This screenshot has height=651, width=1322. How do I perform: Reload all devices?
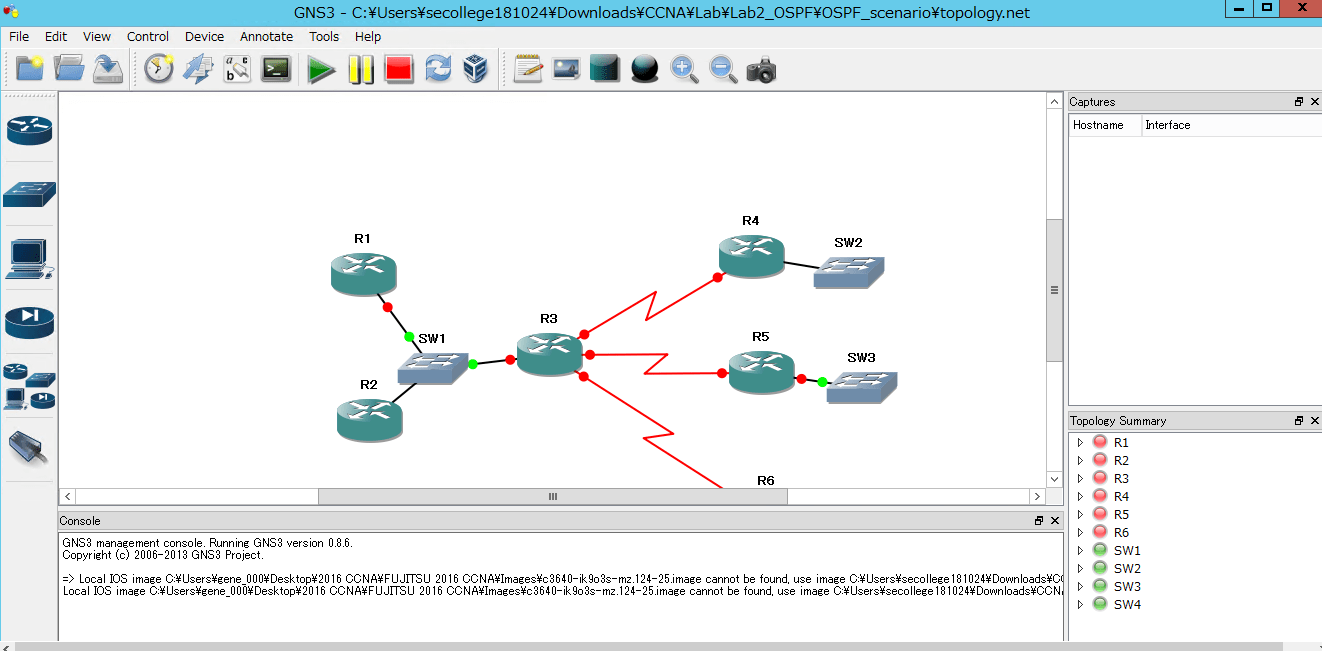438,69
